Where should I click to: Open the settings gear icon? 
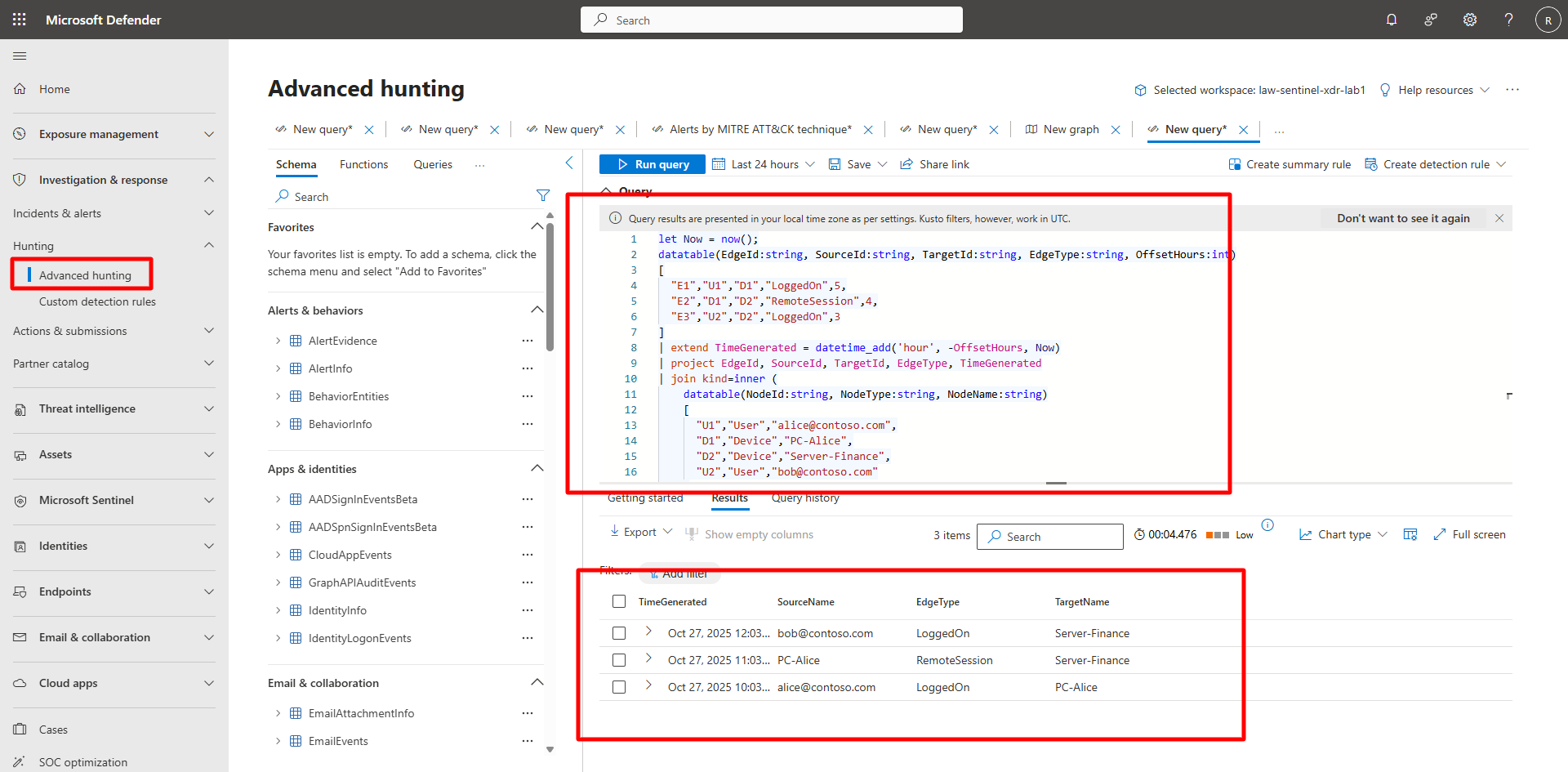[1470, 20]
